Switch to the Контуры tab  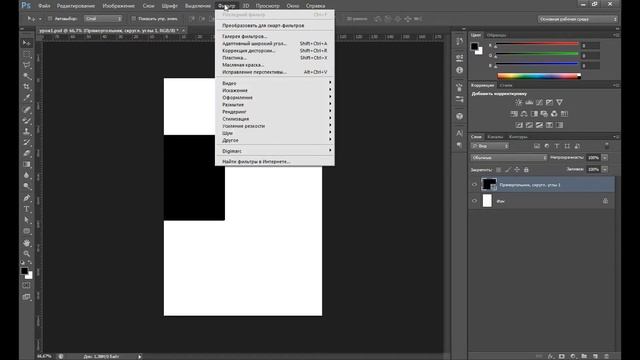point(518,137)
